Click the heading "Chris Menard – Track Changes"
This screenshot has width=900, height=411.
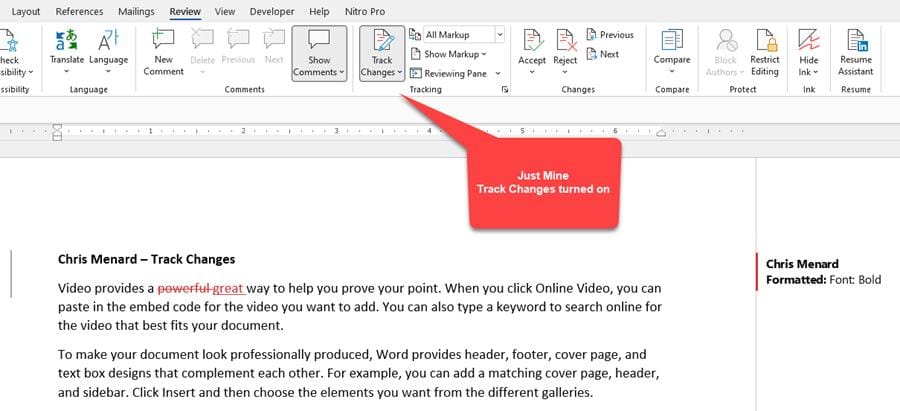point(146,259)
